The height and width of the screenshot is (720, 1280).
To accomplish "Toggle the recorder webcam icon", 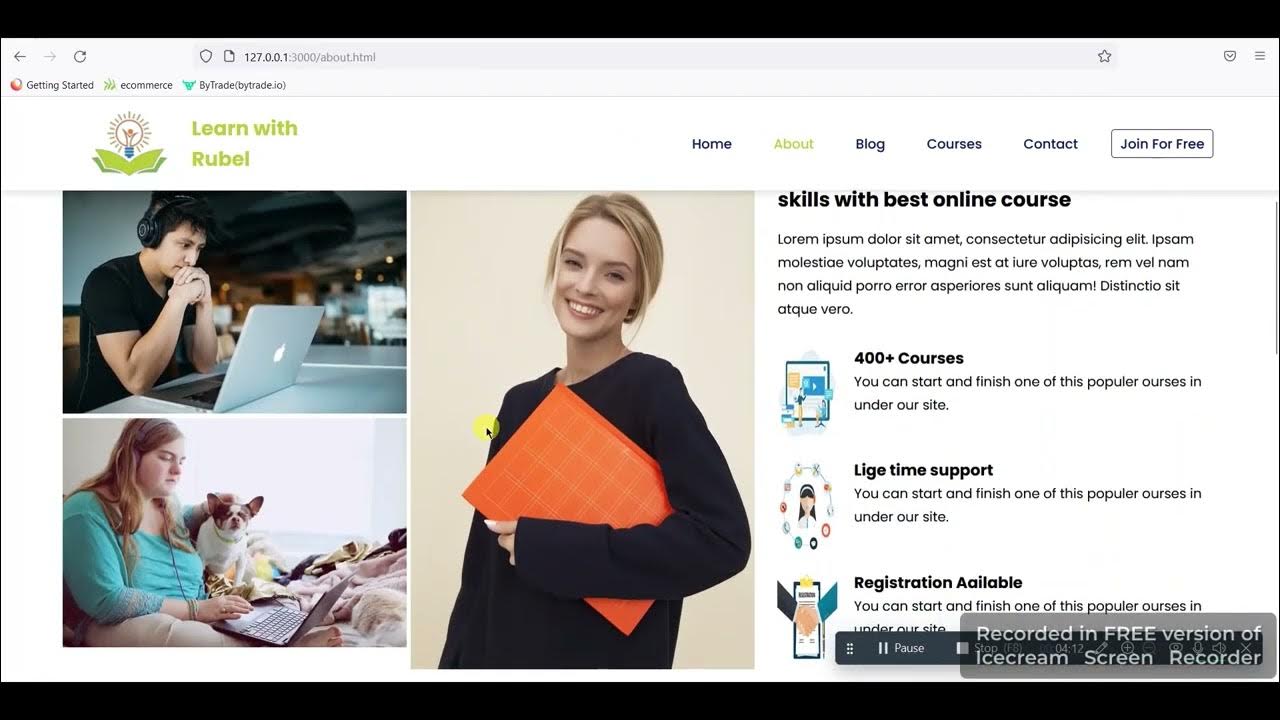I will point(1175,648).
